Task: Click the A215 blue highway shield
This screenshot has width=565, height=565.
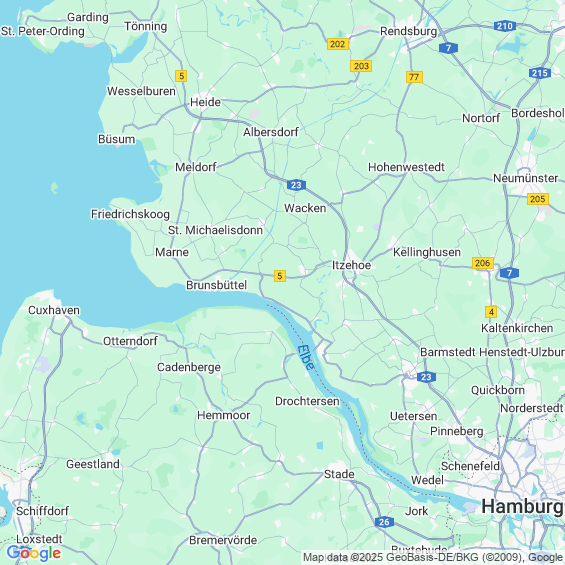Action: tap(540, 73)
